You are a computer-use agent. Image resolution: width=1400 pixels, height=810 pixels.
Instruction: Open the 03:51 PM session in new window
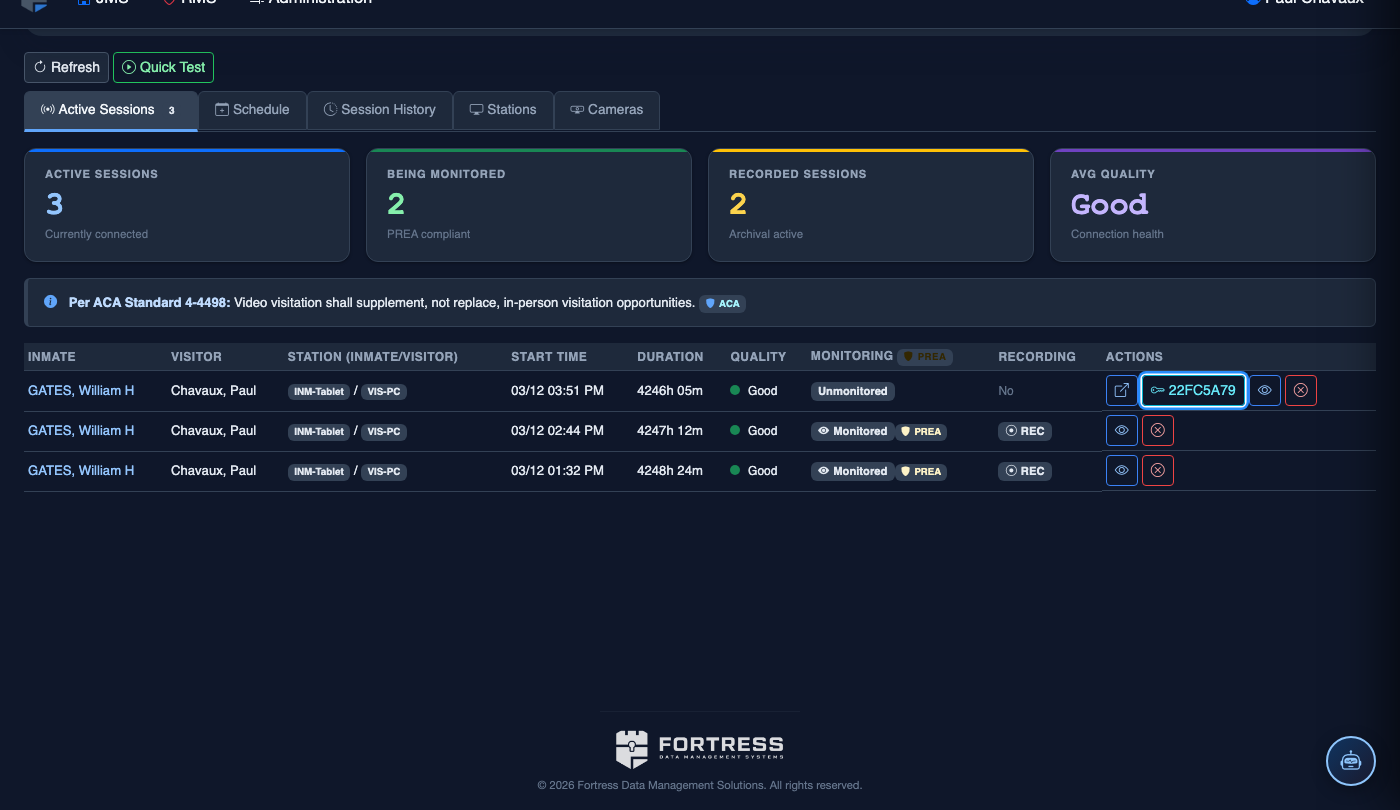coord(1122,390)
